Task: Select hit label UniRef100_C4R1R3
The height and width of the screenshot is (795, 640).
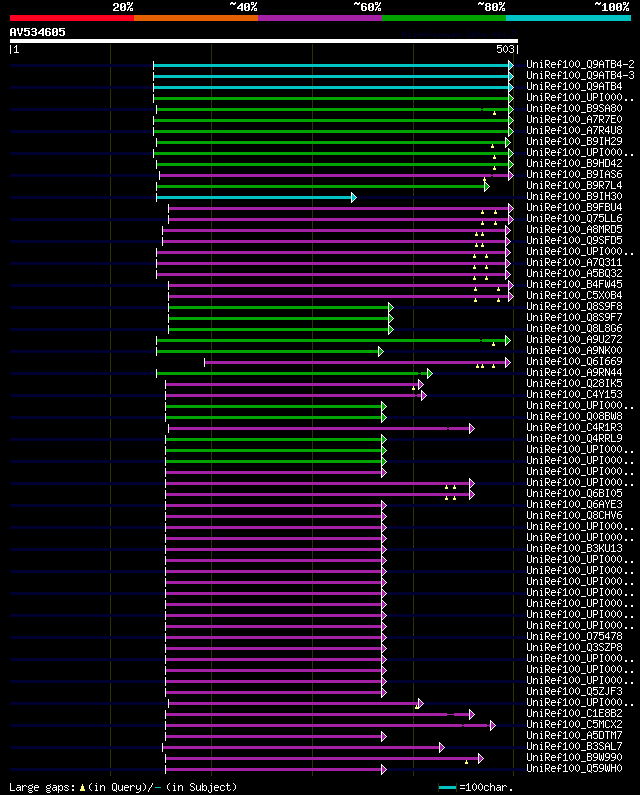Action: [x=574, y=427]
